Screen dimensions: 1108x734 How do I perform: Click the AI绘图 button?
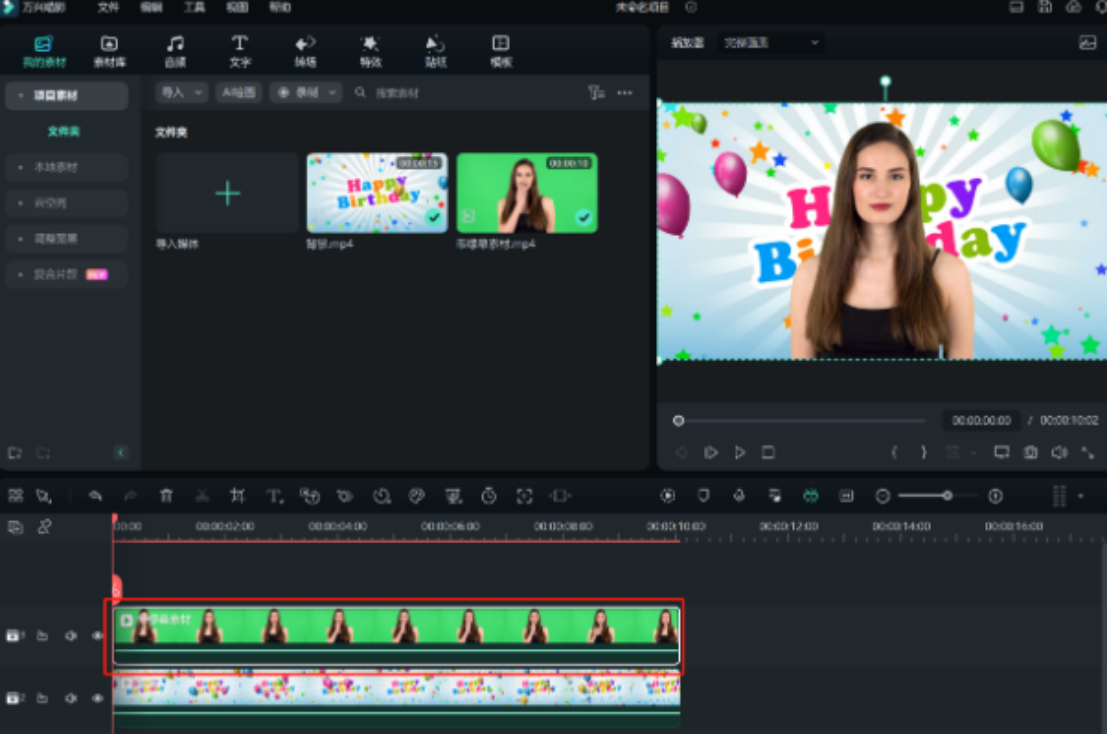coord(239,92)
